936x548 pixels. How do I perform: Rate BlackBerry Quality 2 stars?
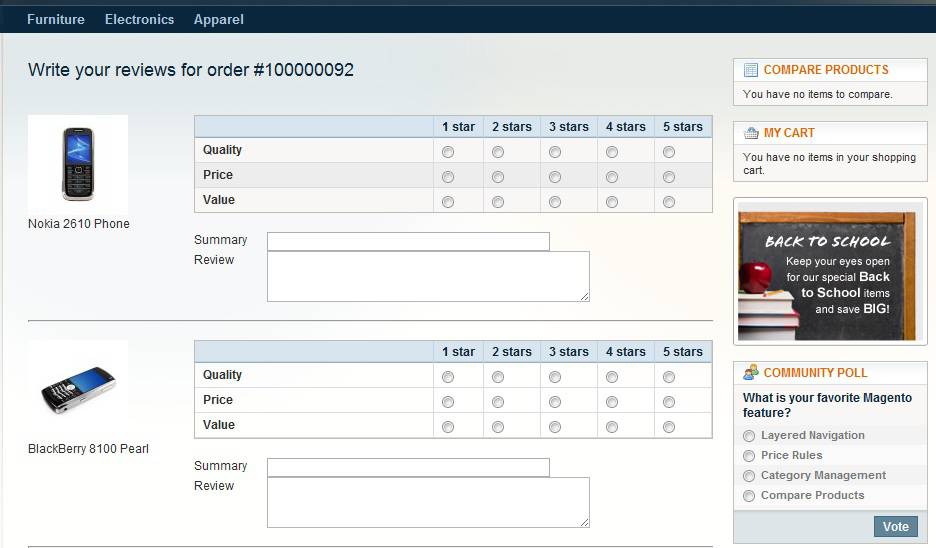(x=498, y=377)
